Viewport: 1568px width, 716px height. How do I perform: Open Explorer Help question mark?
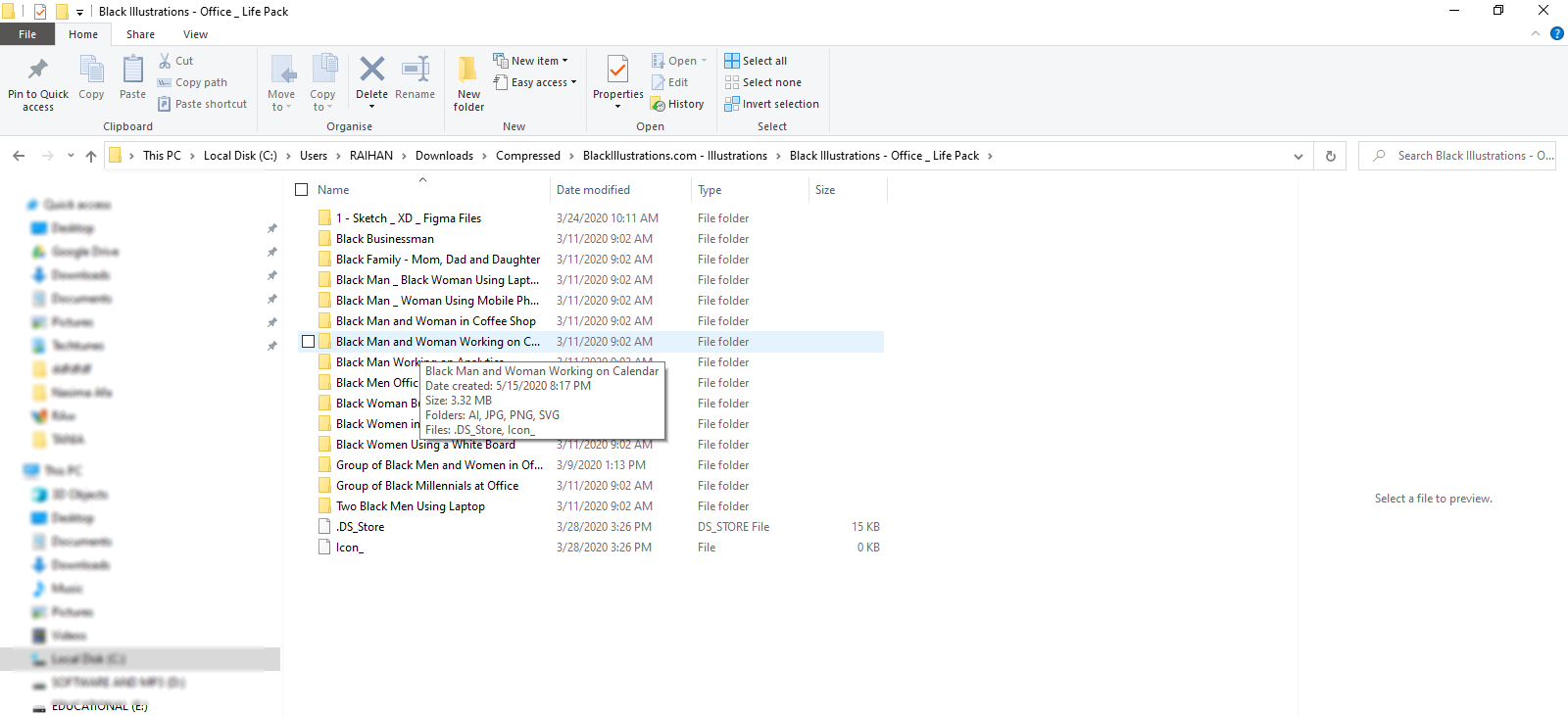(x=1557, y=33)
